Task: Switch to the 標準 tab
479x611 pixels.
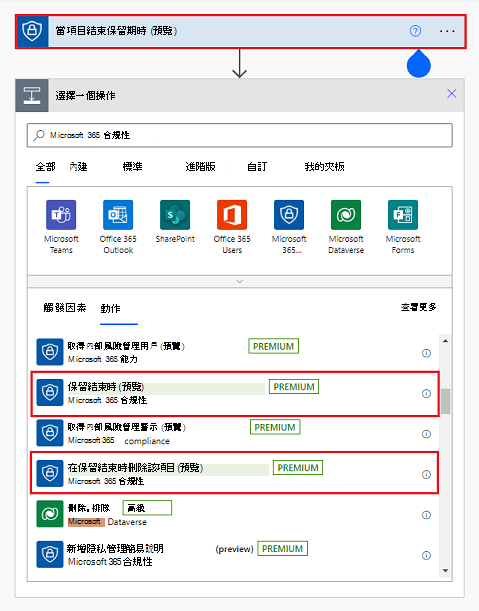Action: [x=133, y=167]
